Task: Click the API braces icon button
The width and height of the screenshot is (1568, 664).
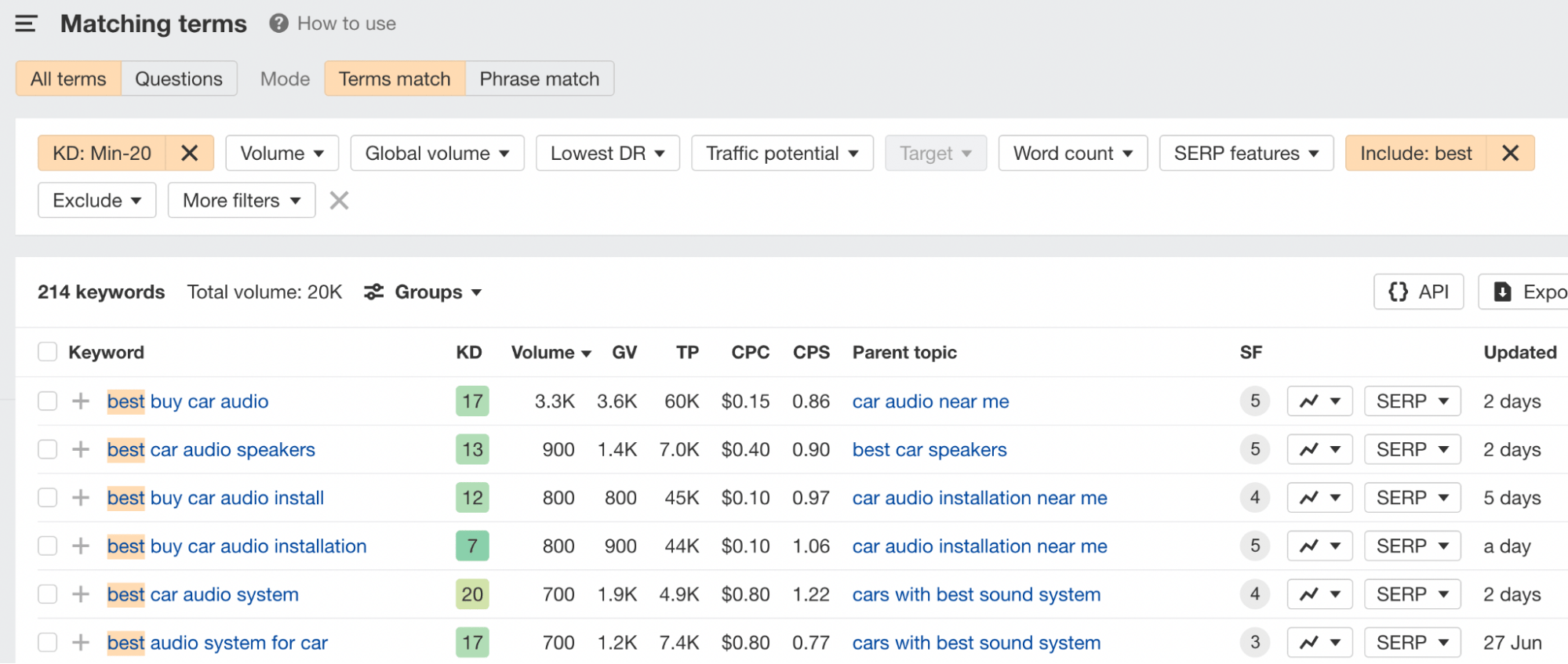Action: pyautogui.click(x=1418, y=292)
